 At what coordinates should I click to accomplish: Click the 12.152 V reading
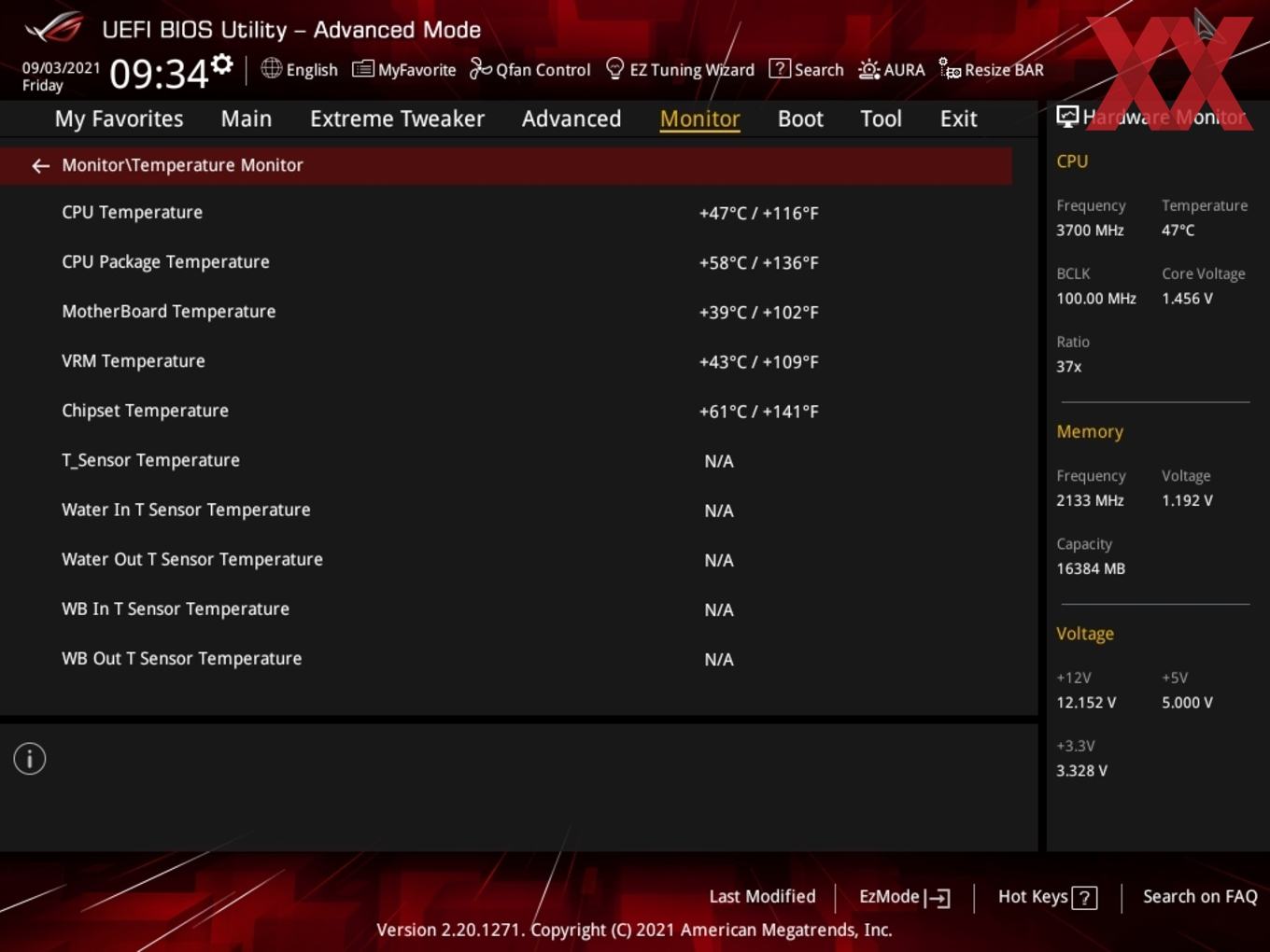(1086, 702)
